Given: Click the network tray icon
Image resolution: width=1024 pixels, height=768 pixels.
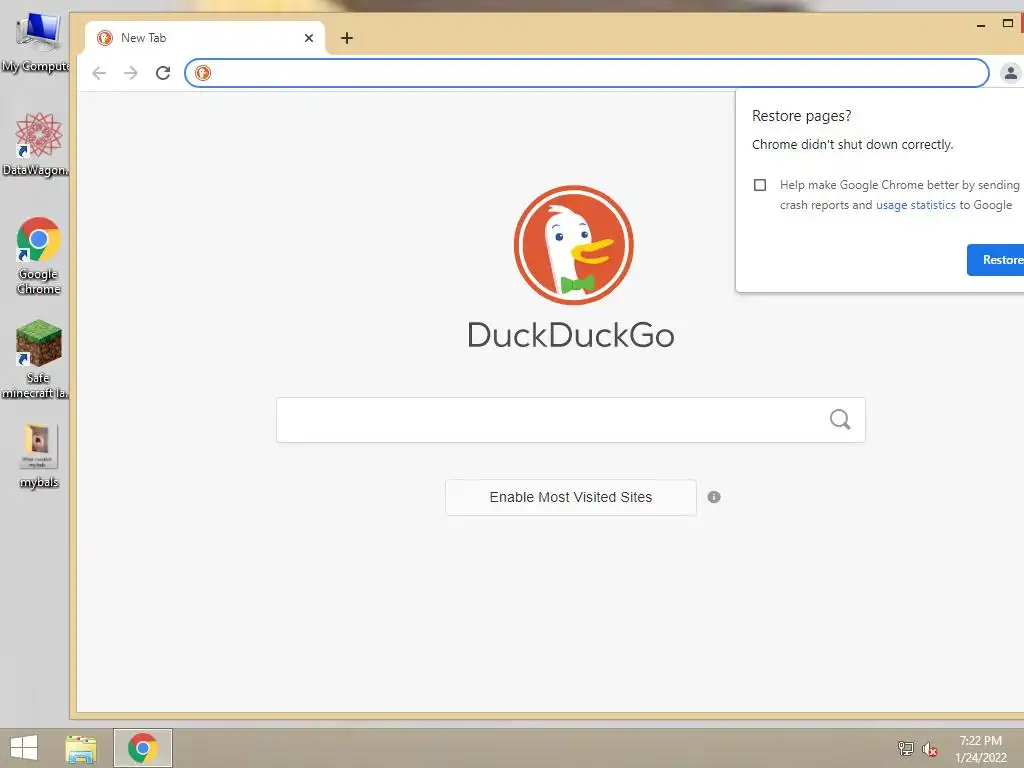Looking at the screenshot, I should (906, 748).
